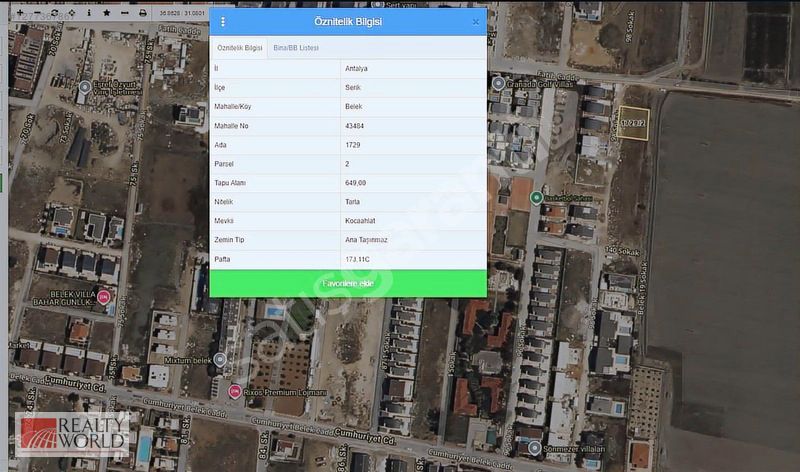Click the Rixos Premium Lojmanı red marker
Viewport: 800px width, 472px height.
(234, 391)
